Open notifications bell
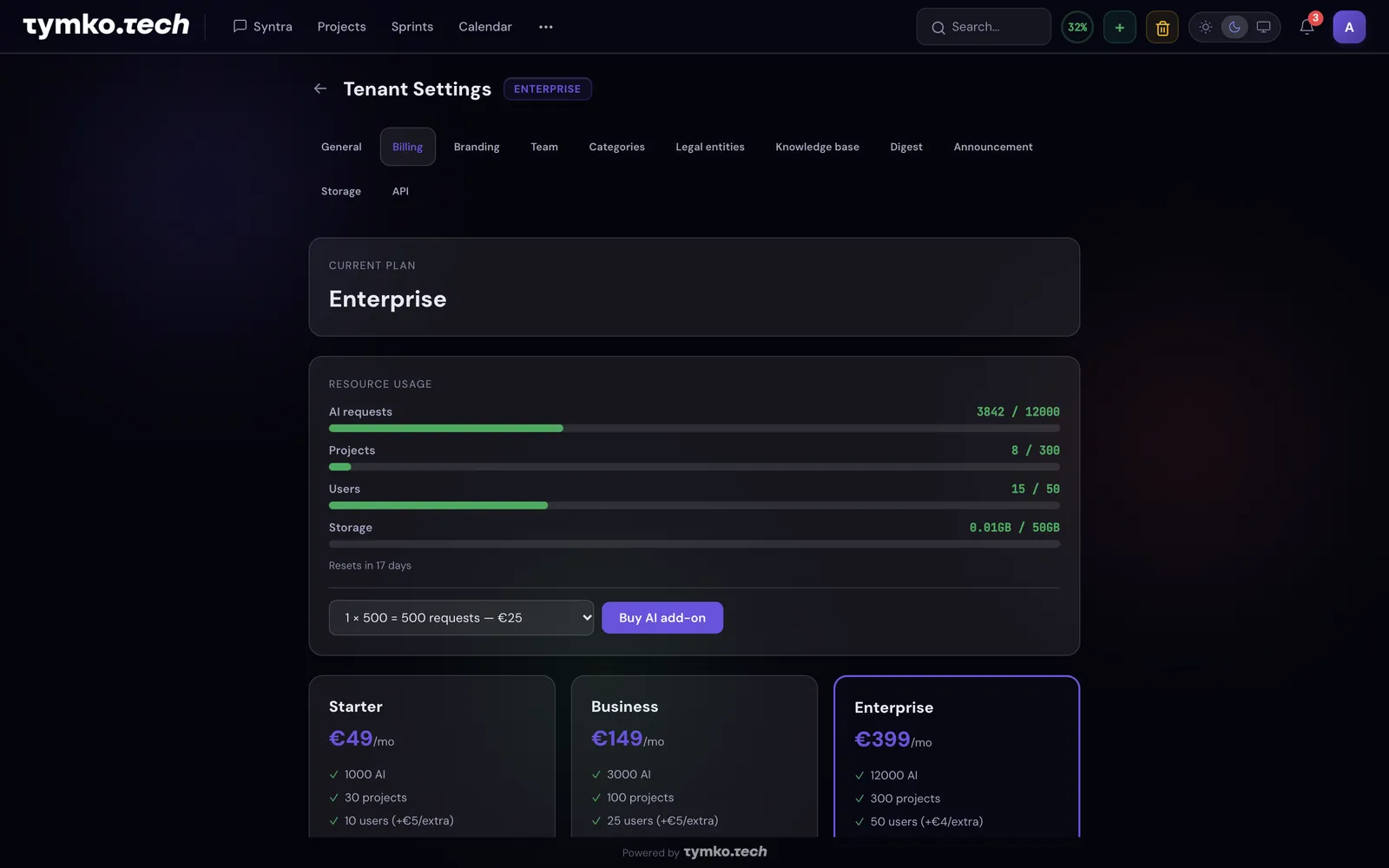Viewport: 1389px width, 868px height. (1307, 27)
